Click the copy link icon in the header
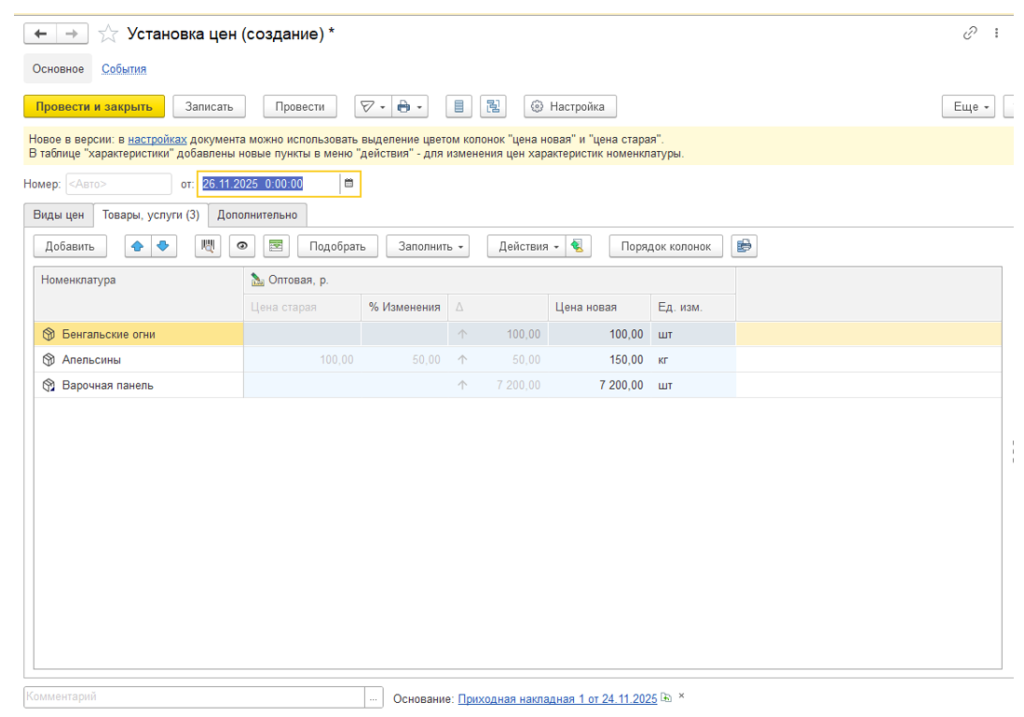This screenshot has height=717, width=1024. (x=969, y=33)
